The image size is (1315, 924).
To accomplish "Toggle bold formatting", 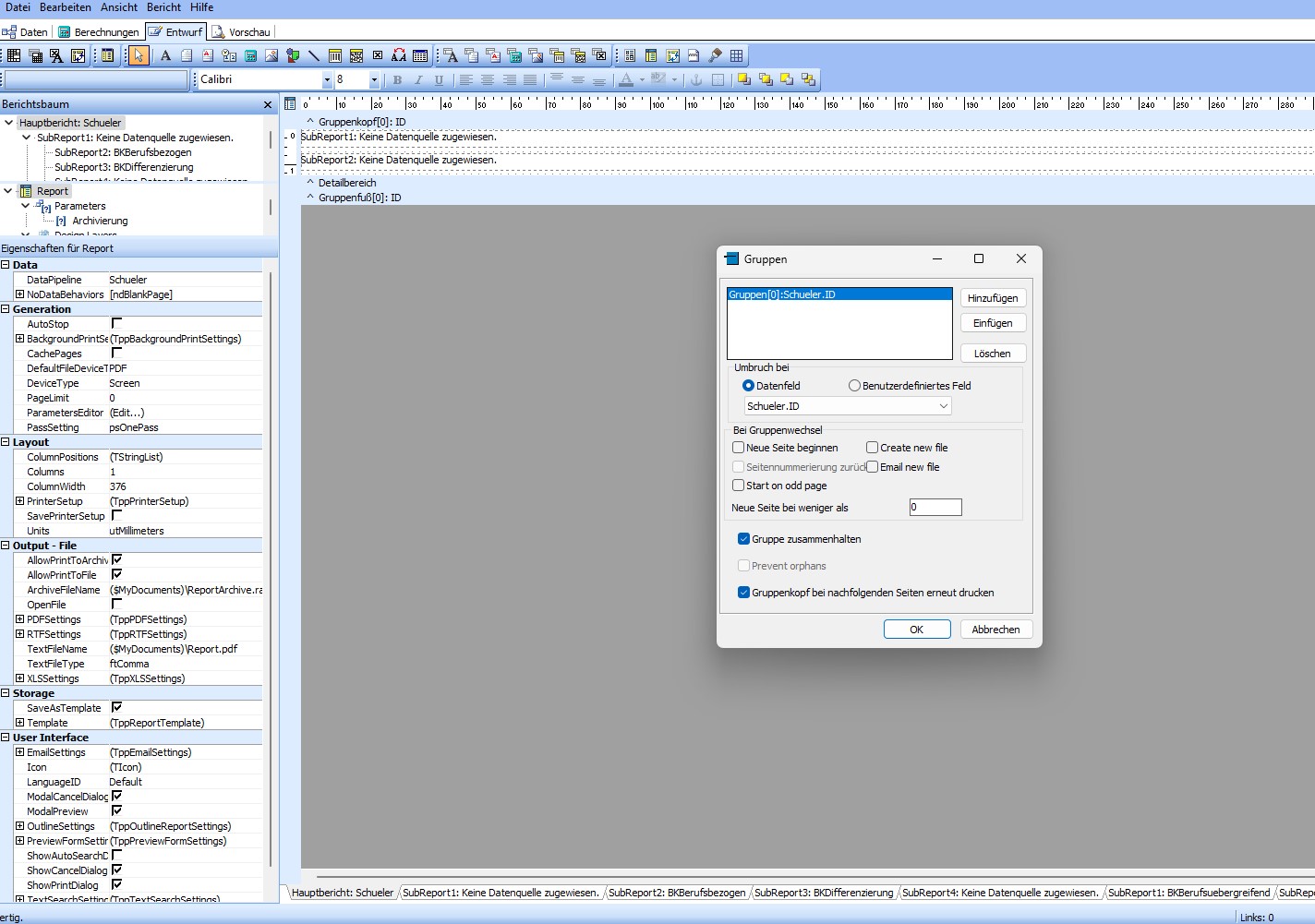I will click(x=397, y=80).
